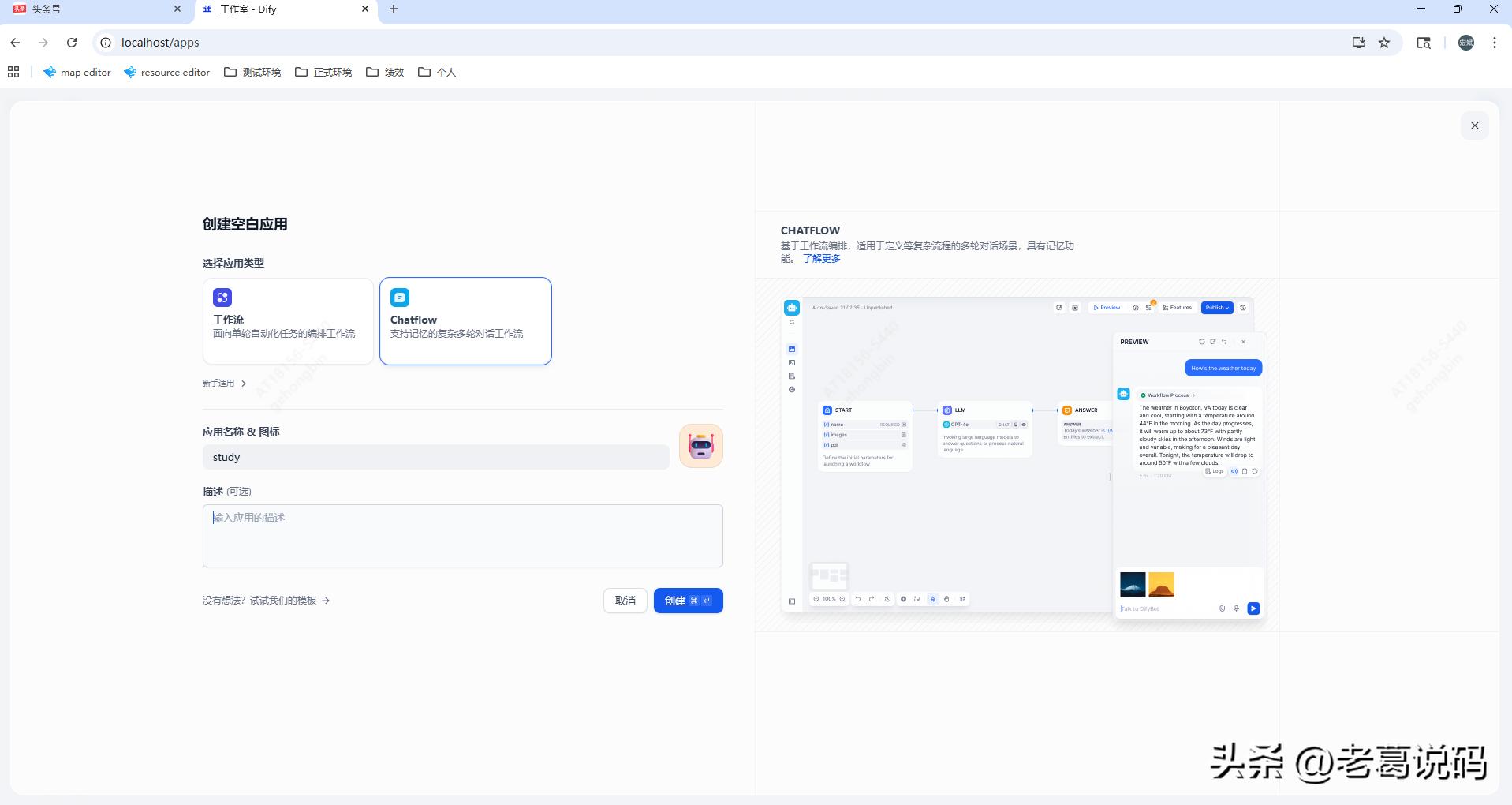The image size is (1512, 805).
Task: Click the 创建 create button
Action: coord(688,601)
